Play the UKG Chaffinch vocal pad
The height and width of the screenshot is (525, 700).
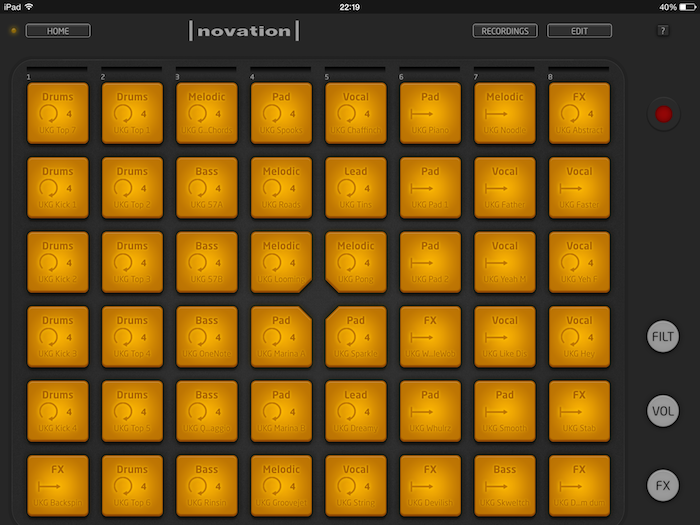[x=356, y=113]
